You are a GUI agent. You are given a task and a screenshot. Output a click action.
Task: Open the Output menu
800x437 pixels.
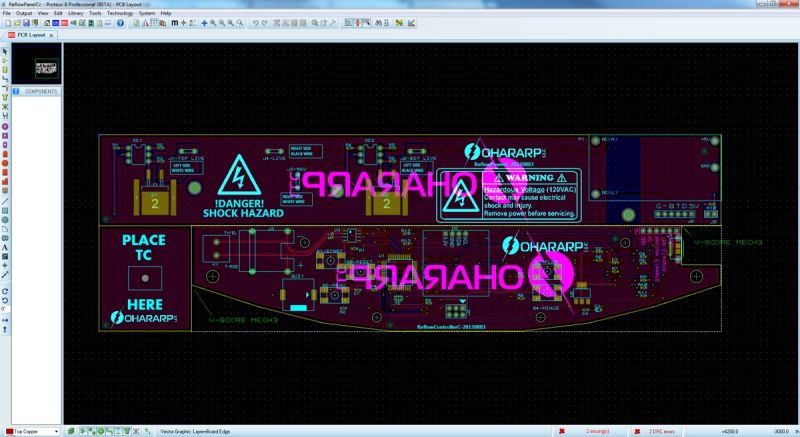tap(24, 13)
